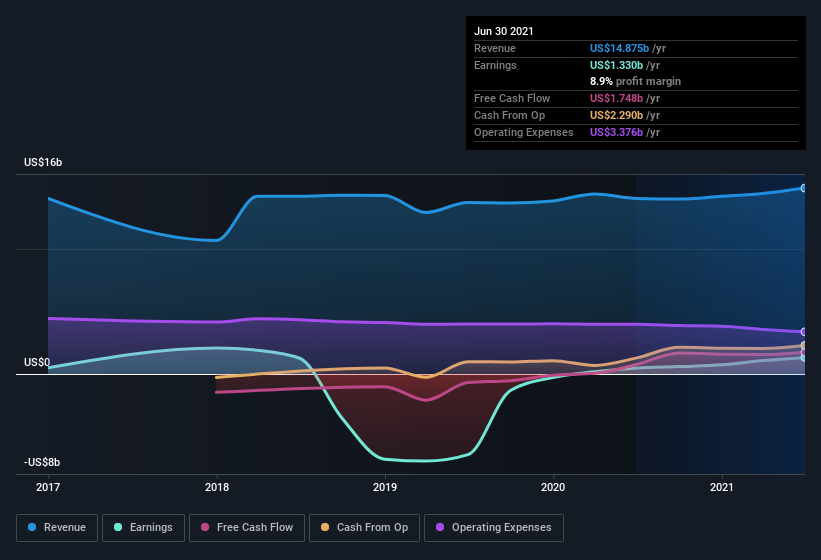Click the Cash From Op label in tooltip
This screenshot has width=821, height=560.
pos(509,115)
